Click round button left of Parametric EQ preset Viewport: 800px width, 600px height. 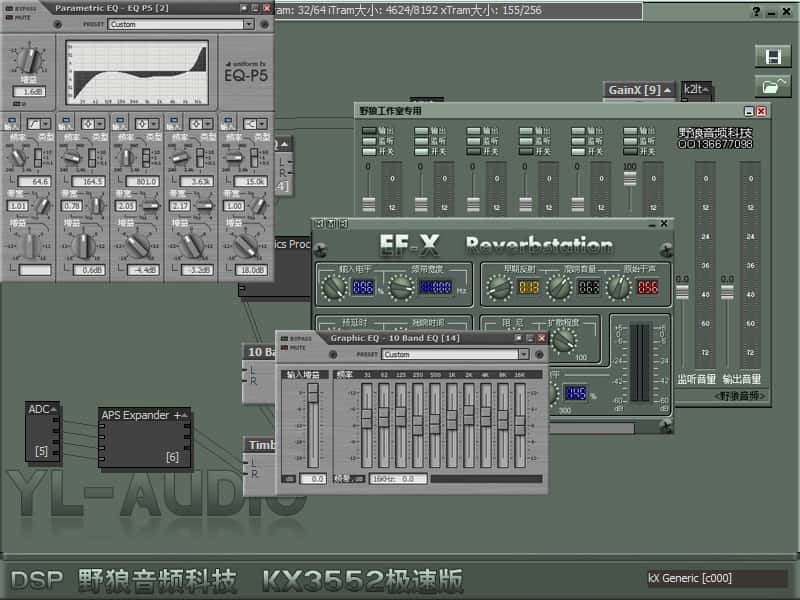(57, 24)
